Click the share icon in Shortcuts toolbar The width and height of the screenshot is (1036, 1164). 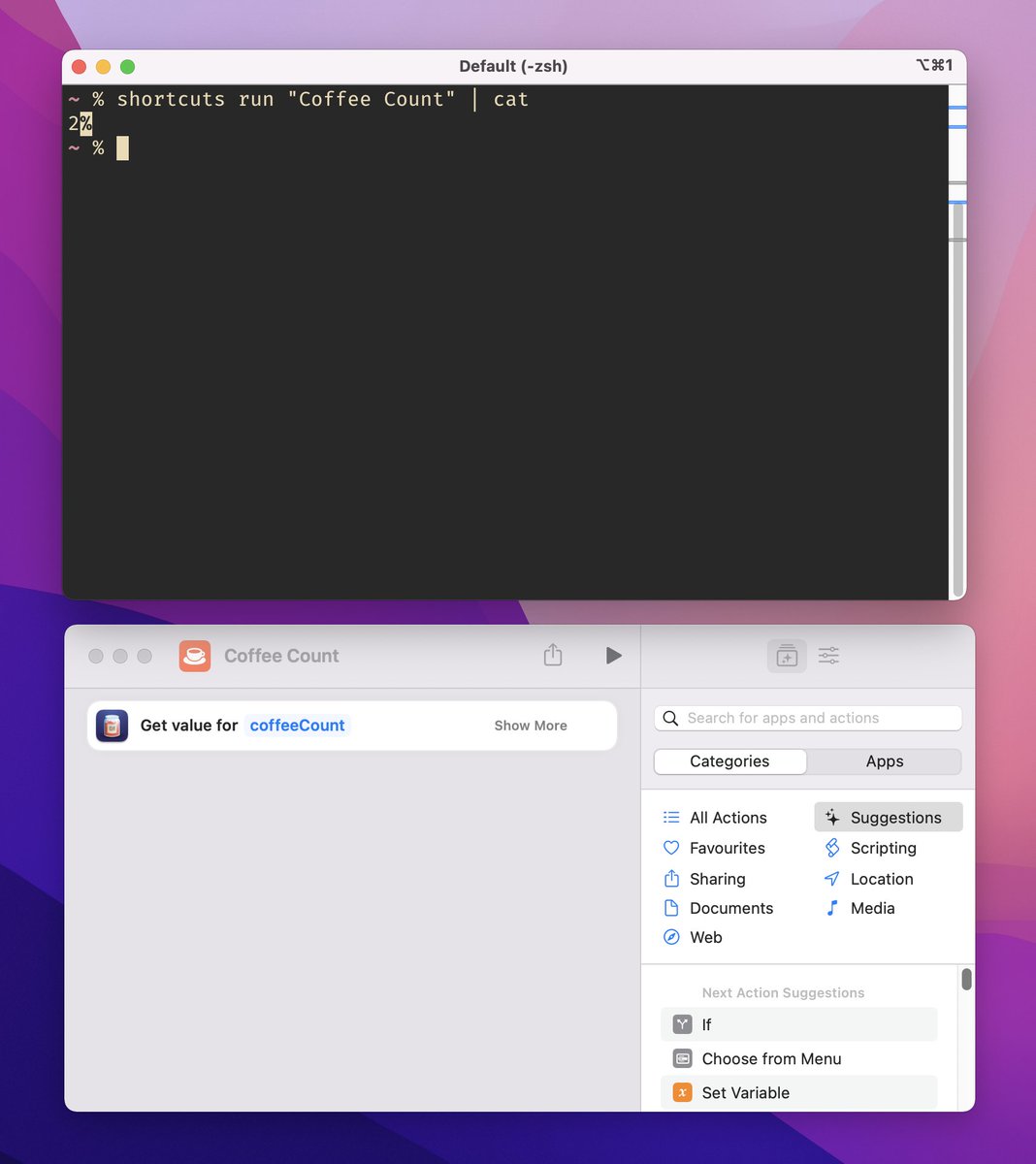pyautogui.click(x=553, y=655)
